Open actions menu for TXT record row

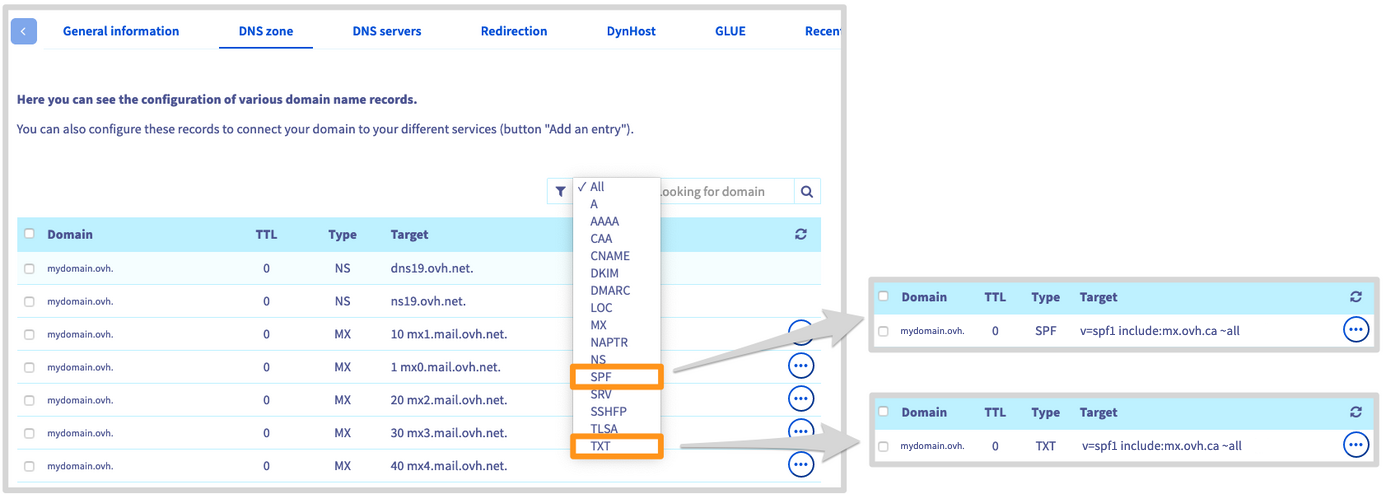click(1355, 445)
